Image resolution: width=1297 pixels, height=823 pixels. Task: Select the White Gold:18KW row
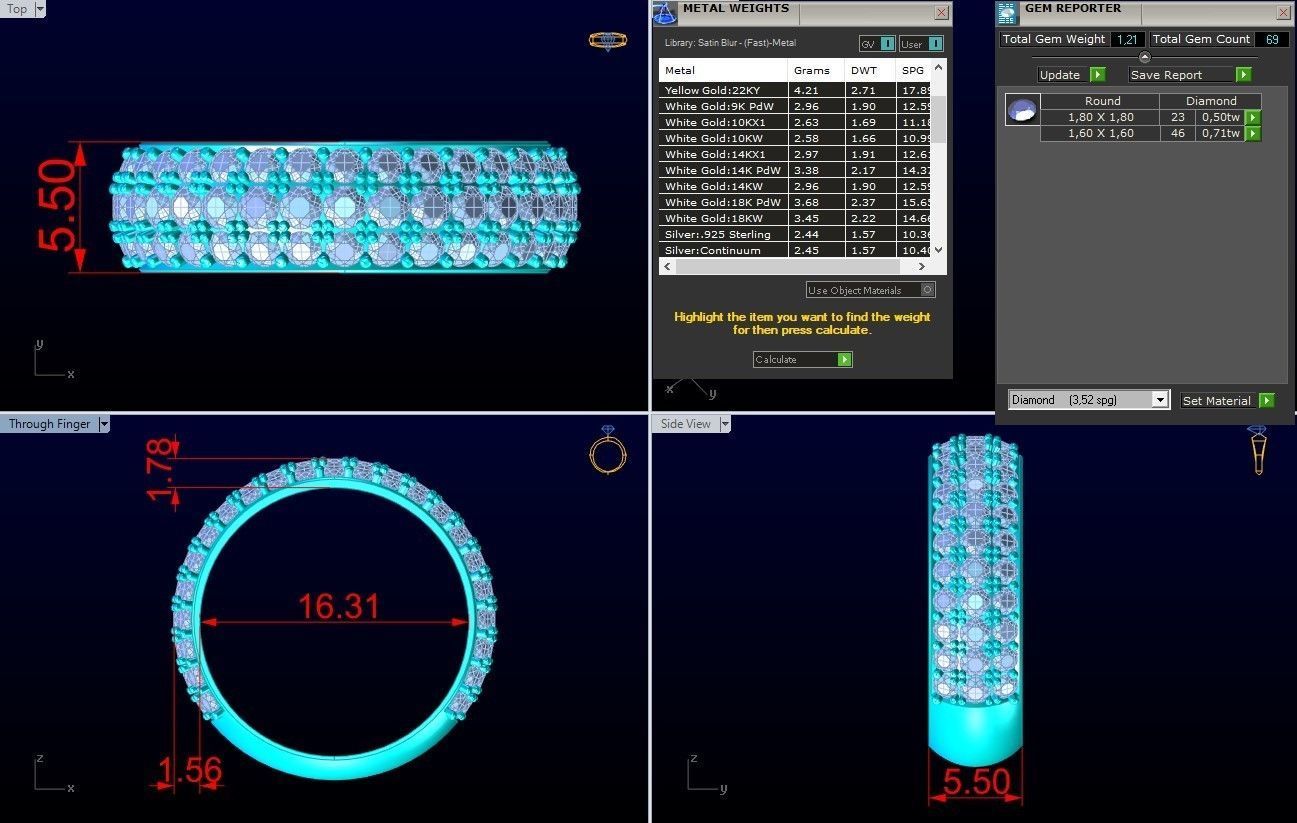tap(795, 218)
